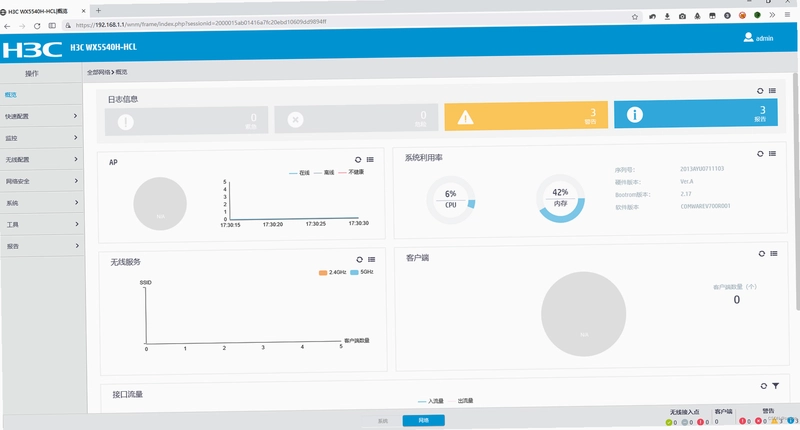
Task: Click the serial number 2013AYU0711103
Action: 702,169
